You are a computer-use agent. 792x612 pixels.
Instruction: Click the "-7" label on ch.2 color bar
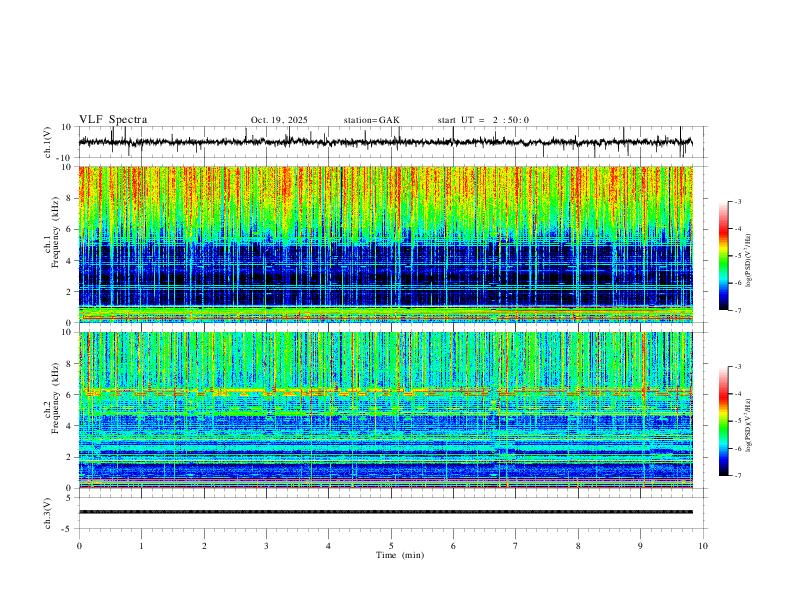pos(737,475)
